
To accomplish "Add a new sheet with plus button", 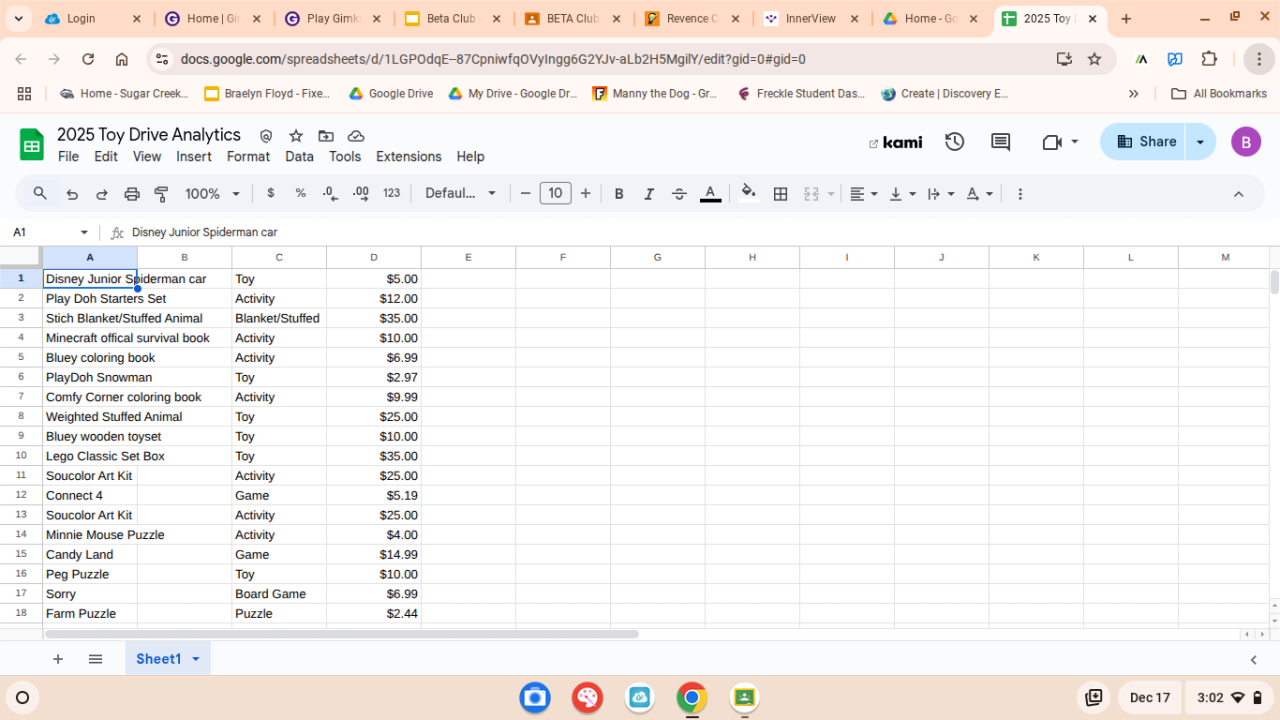I will click(x=58, y=659).
